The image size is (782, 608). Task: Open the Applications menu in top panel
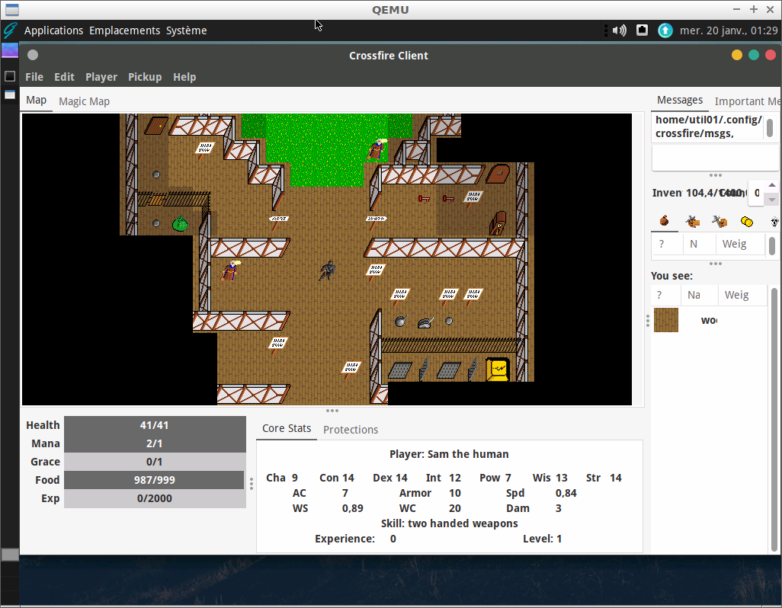[x=53, y=30]
